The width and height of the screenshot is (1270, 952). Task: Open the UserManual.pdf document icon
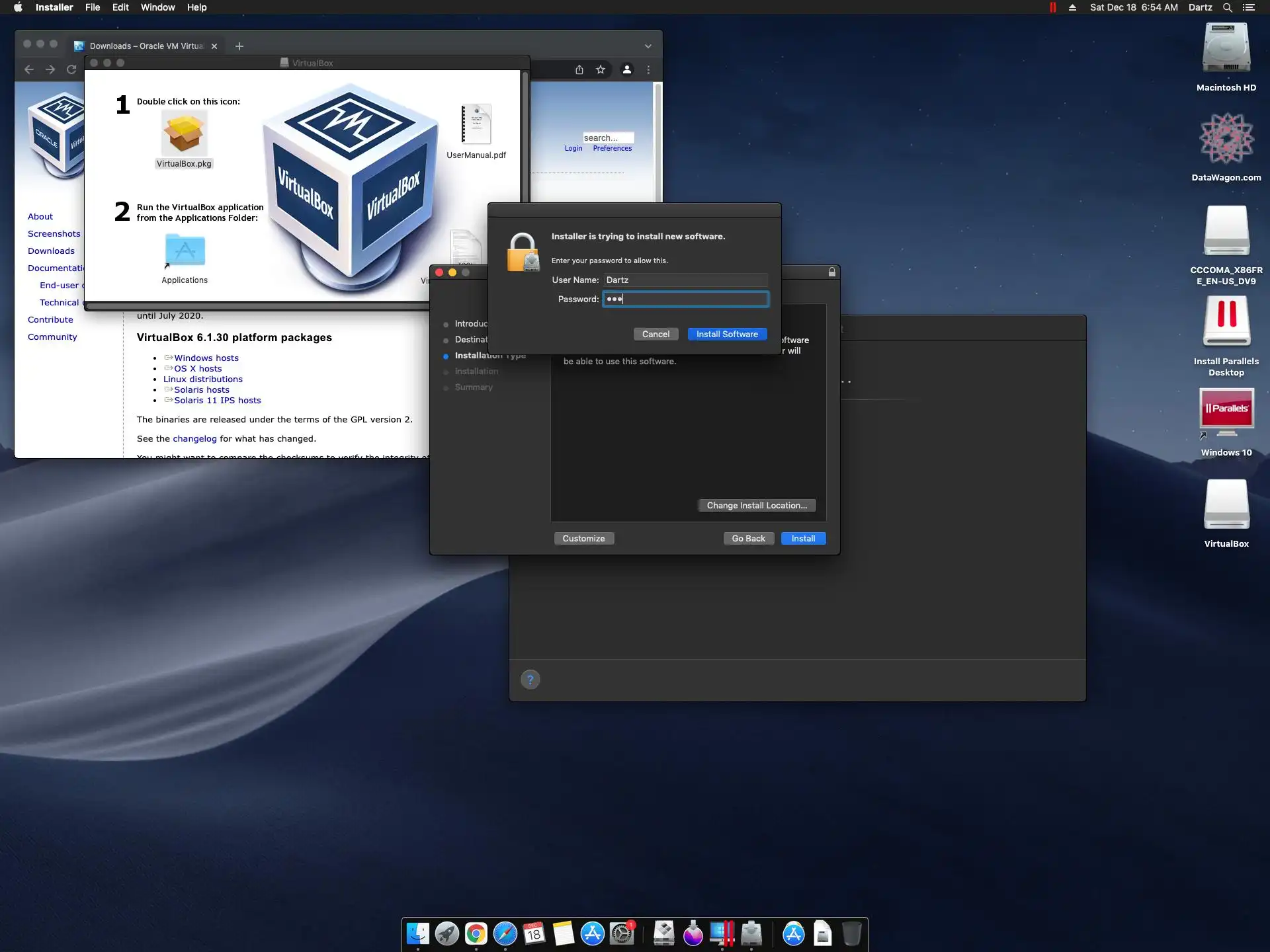tap(476, 124)
